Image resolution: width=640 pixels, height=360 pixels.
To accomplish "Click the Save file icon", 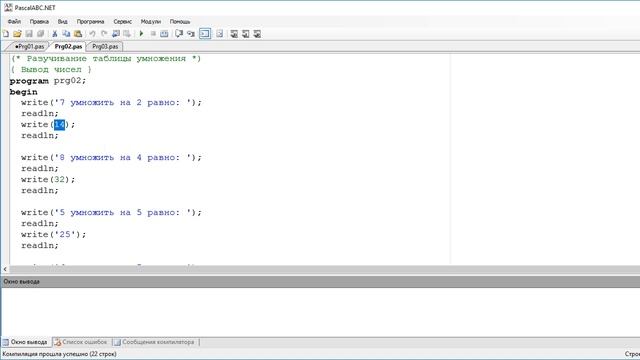I will pyautogui.click(x=29, y=34).
